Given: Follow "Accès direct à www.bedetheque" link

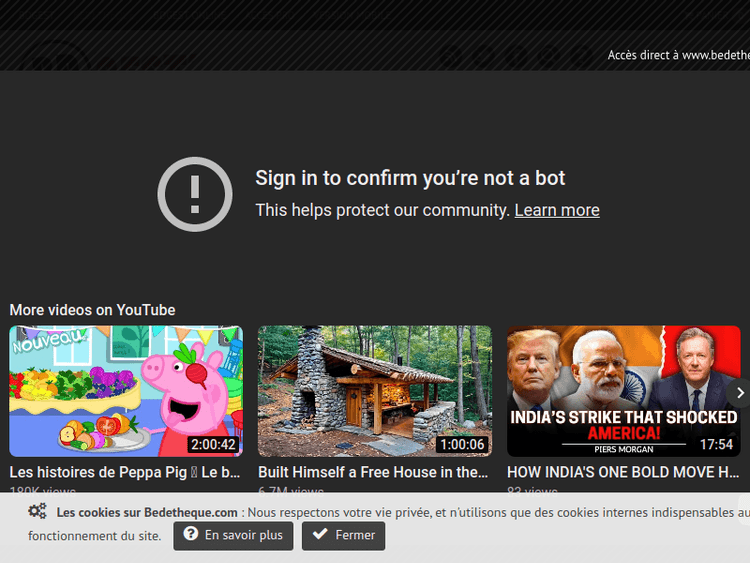Looking at the screenshot, I should click(x=678, y=55).
